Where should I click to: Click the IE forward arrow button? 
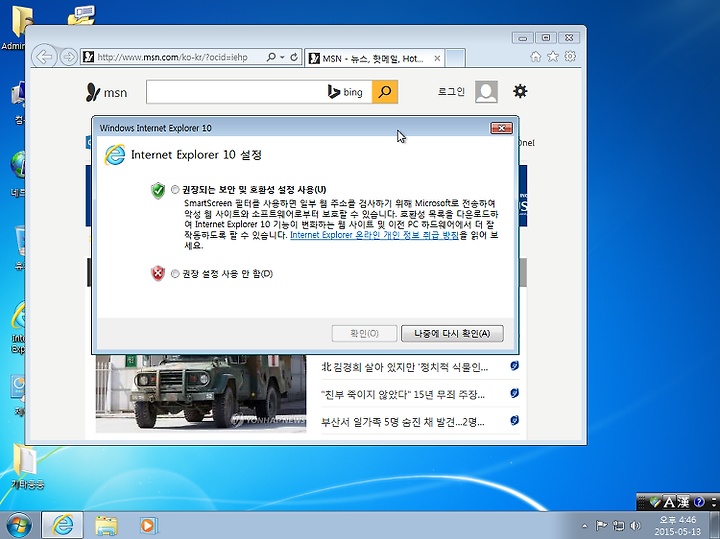click(x=69, y=57)
